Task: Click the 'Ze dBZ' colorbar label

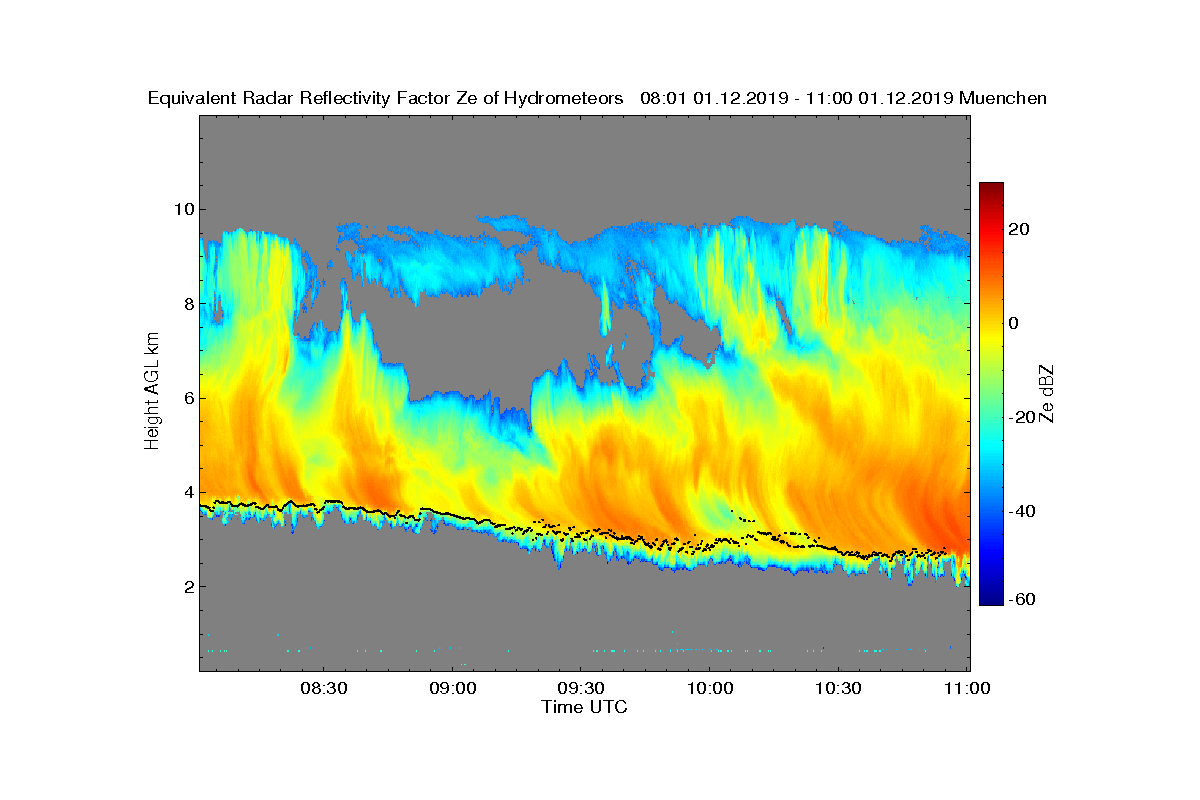Action: (x=1049, y=393)
